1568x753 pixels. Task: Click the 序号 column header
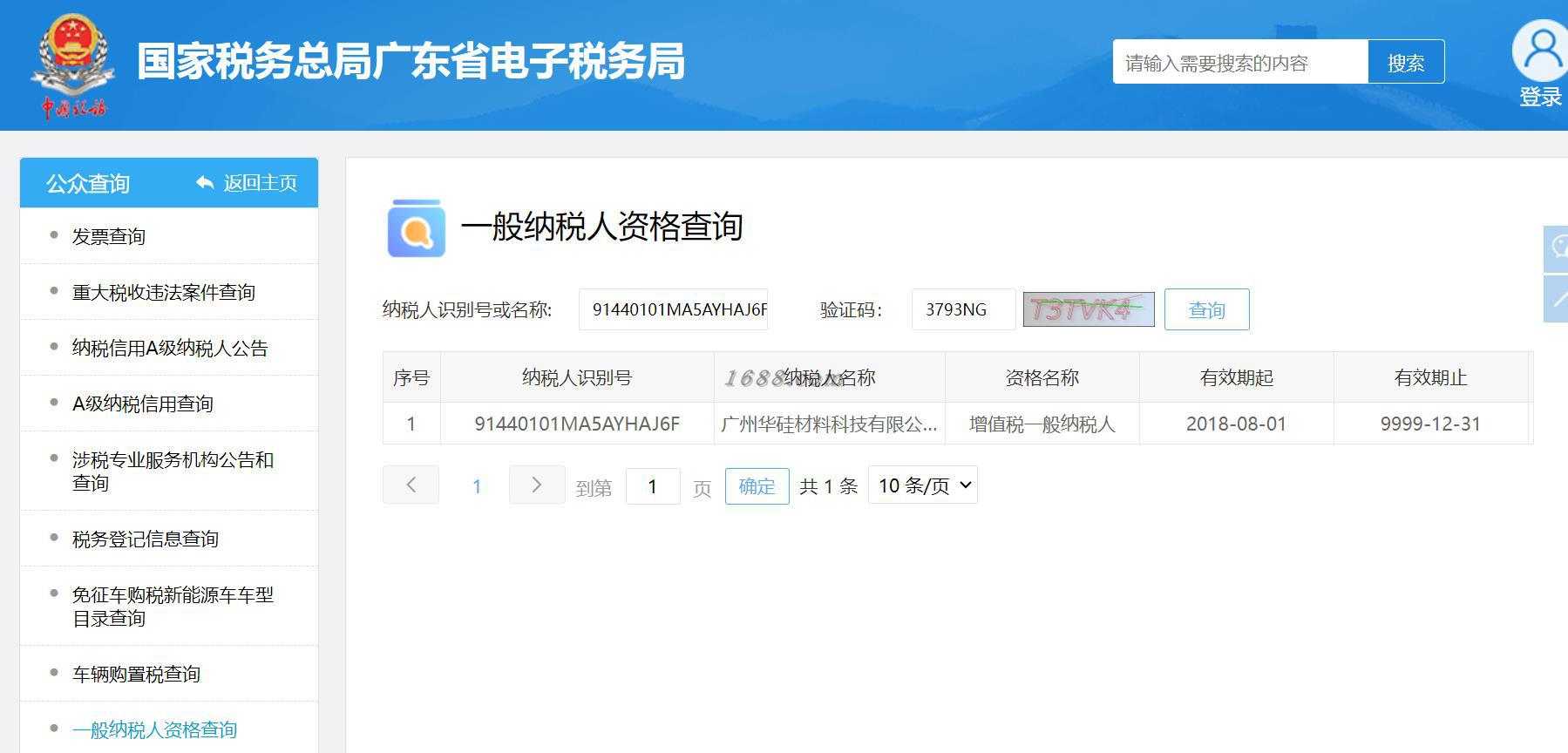411,377
